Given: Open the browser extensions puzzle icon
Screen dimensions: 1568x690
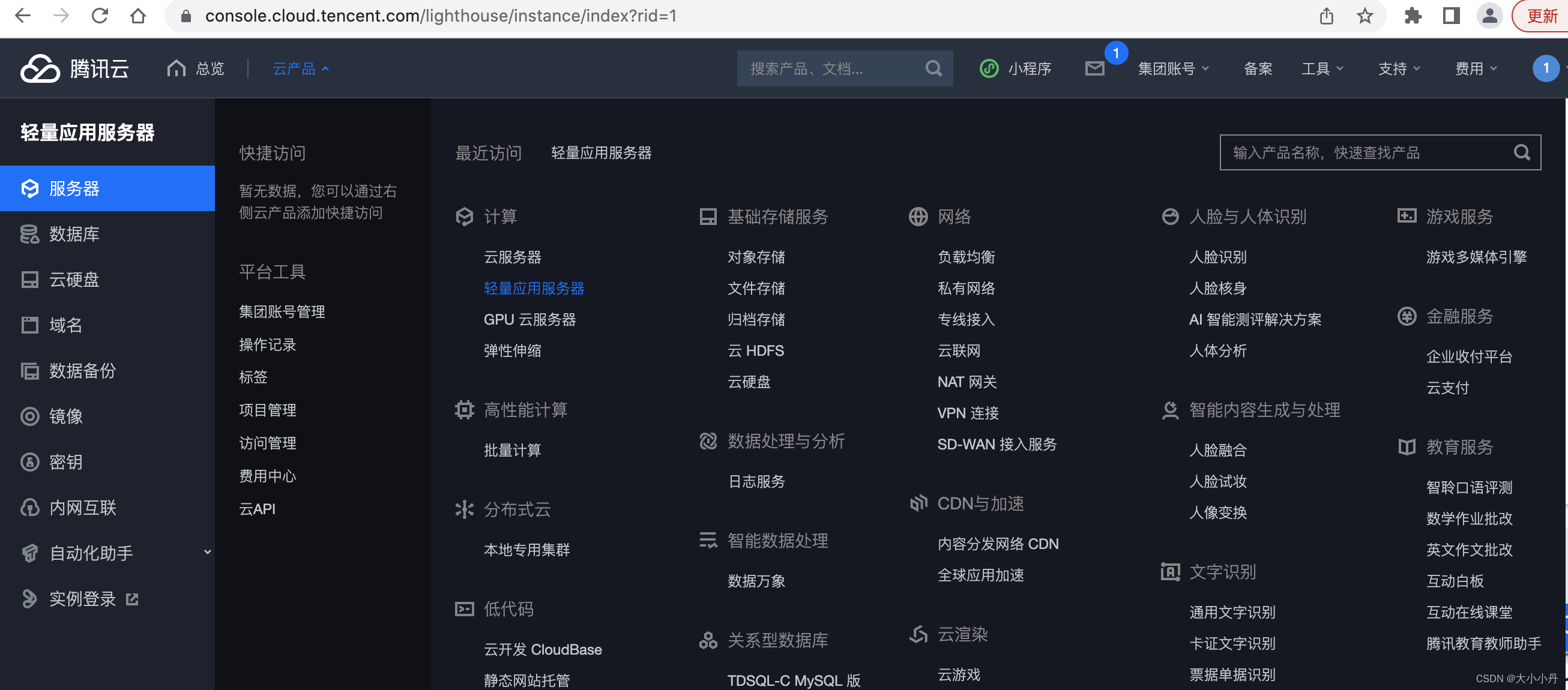Looking at the screenshot, I should pyautogui.click(x=1413, y=16).
